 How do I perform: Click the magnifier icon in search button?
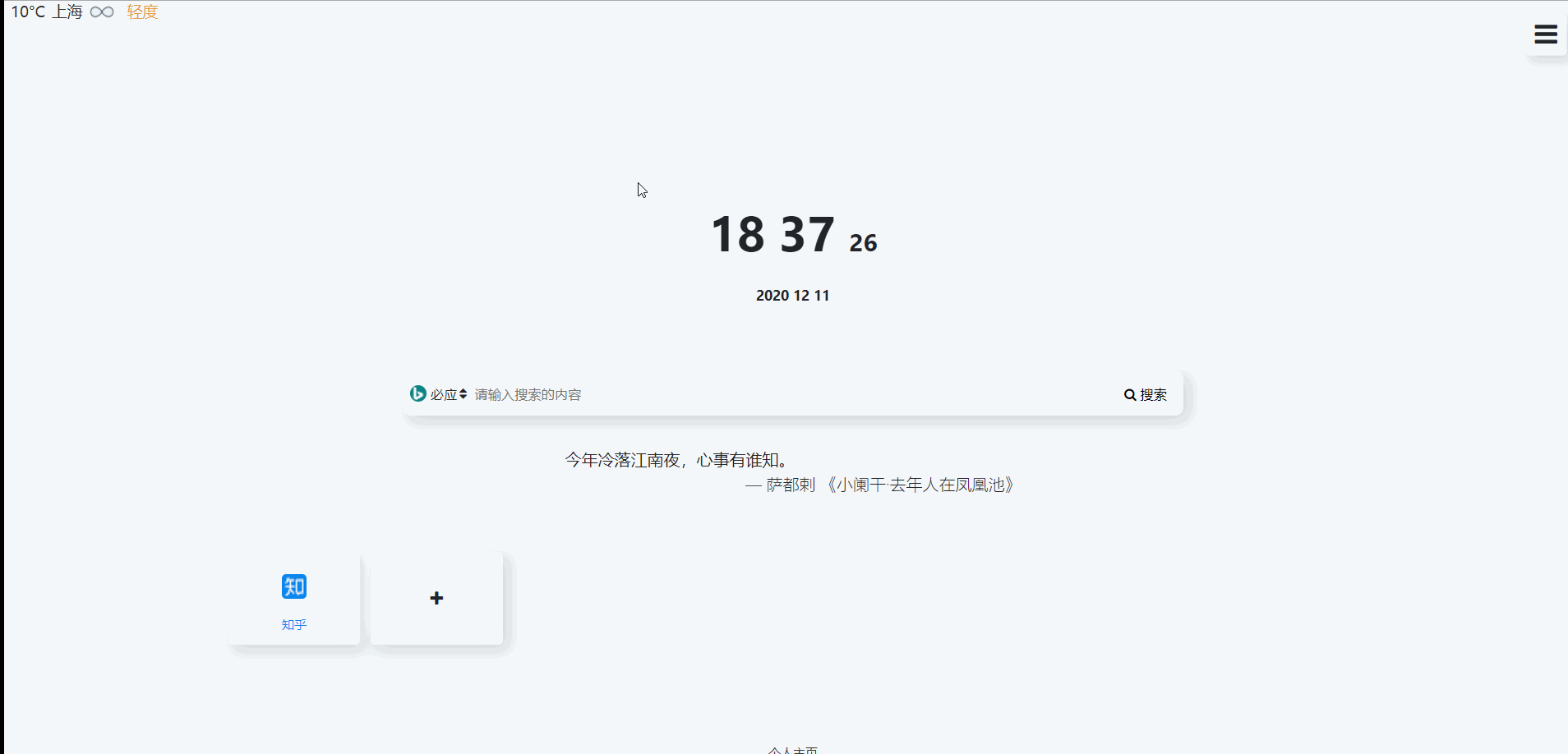pos(1130,395)
